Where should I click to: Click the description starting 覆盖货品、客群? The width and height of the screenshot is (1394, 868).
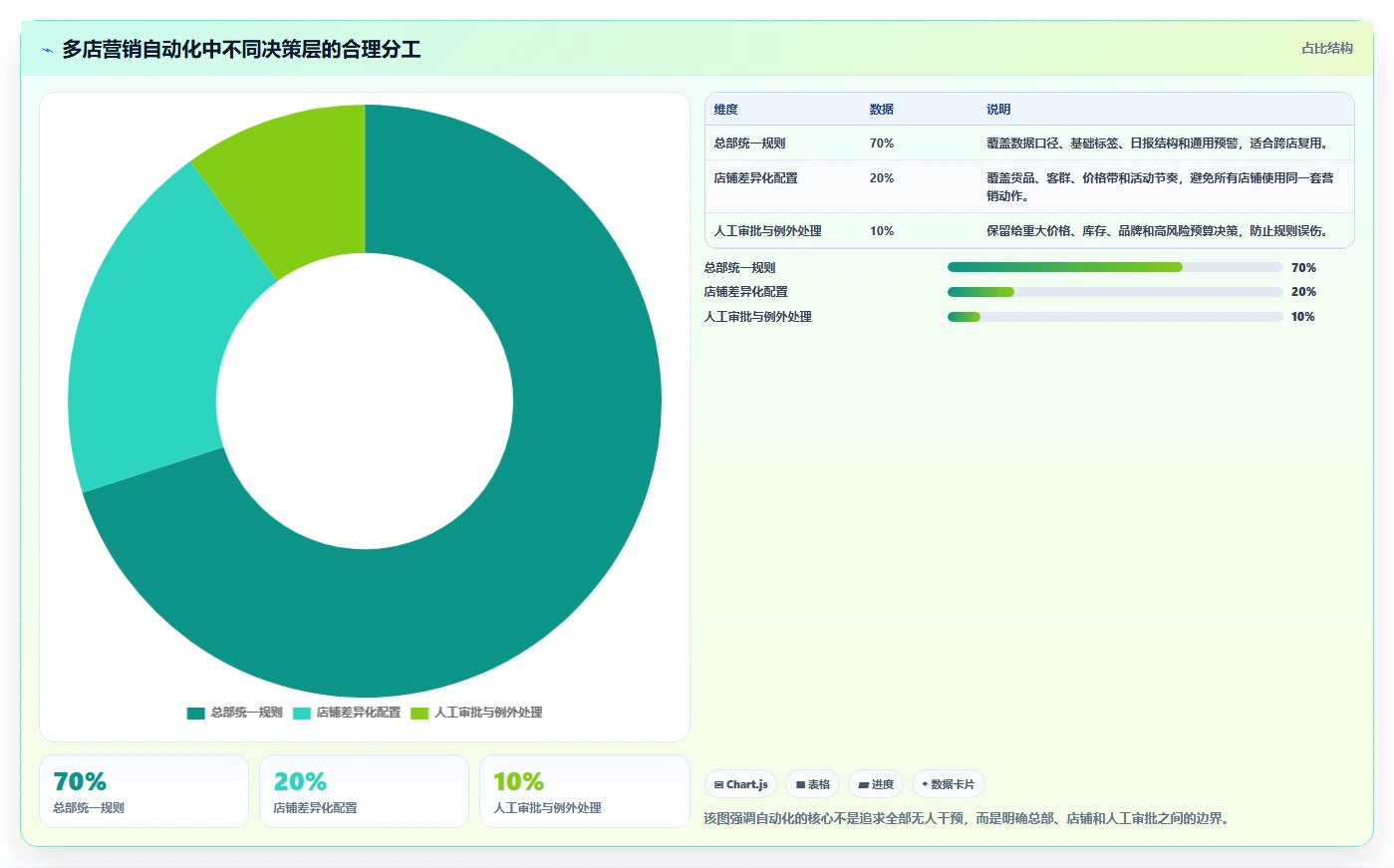(x=1160, y=187)
